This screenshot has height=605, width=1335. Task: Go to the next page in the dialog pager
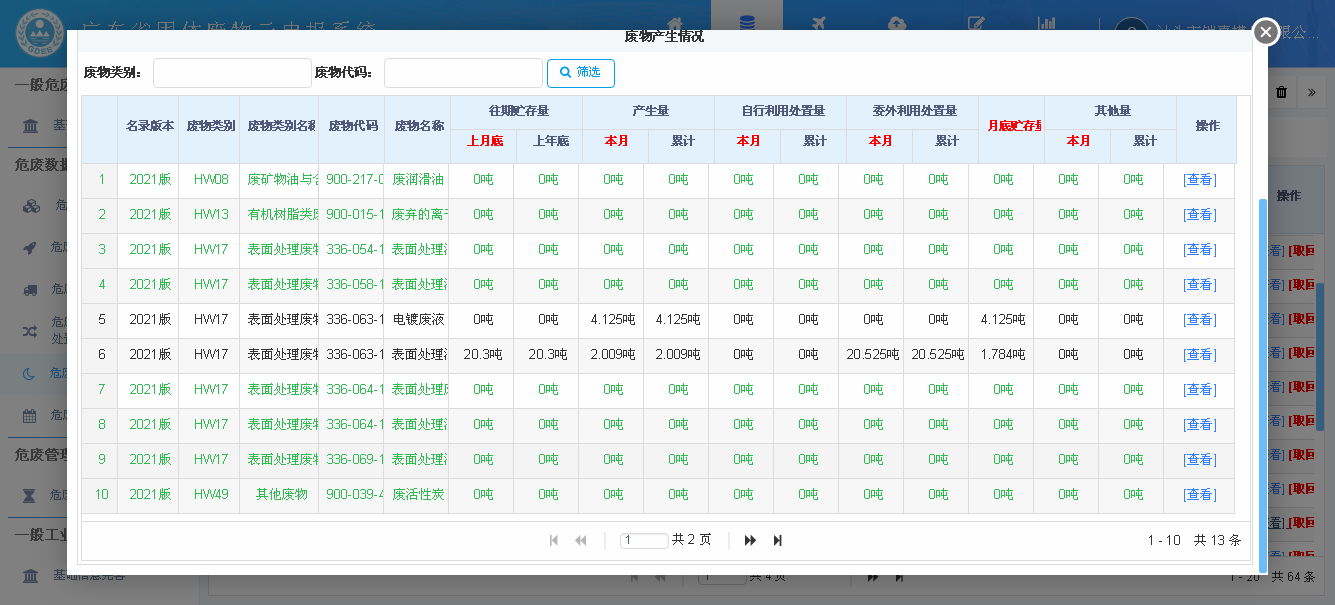point(750,540)
